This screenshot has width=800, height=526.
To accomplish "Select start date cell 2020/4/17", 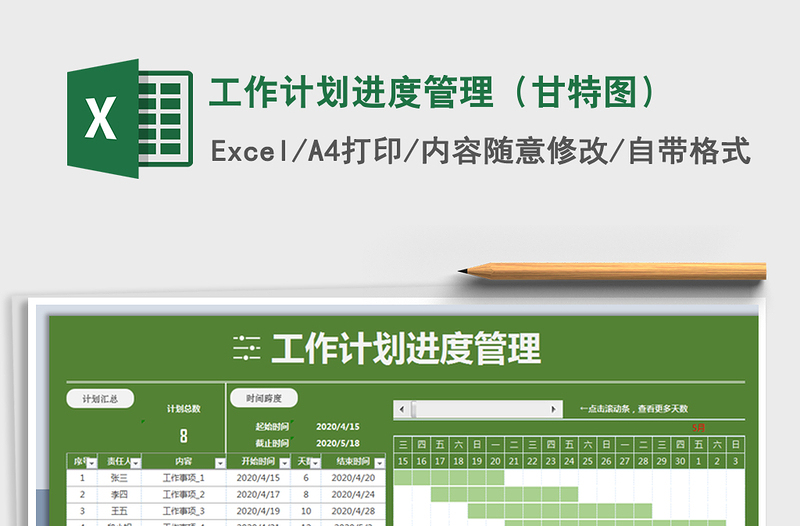I will pos(258,494).
